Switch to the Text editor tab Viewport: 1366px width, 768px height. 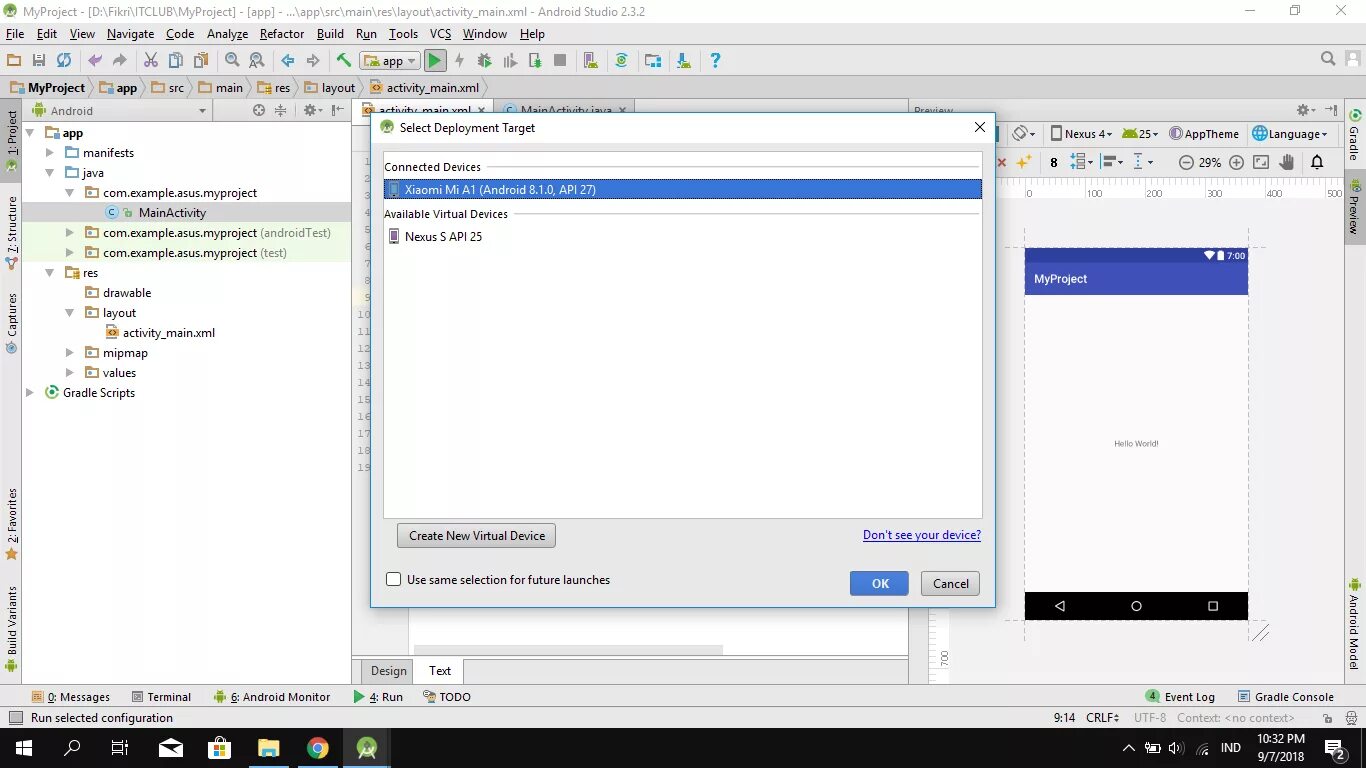pos(440,671)
